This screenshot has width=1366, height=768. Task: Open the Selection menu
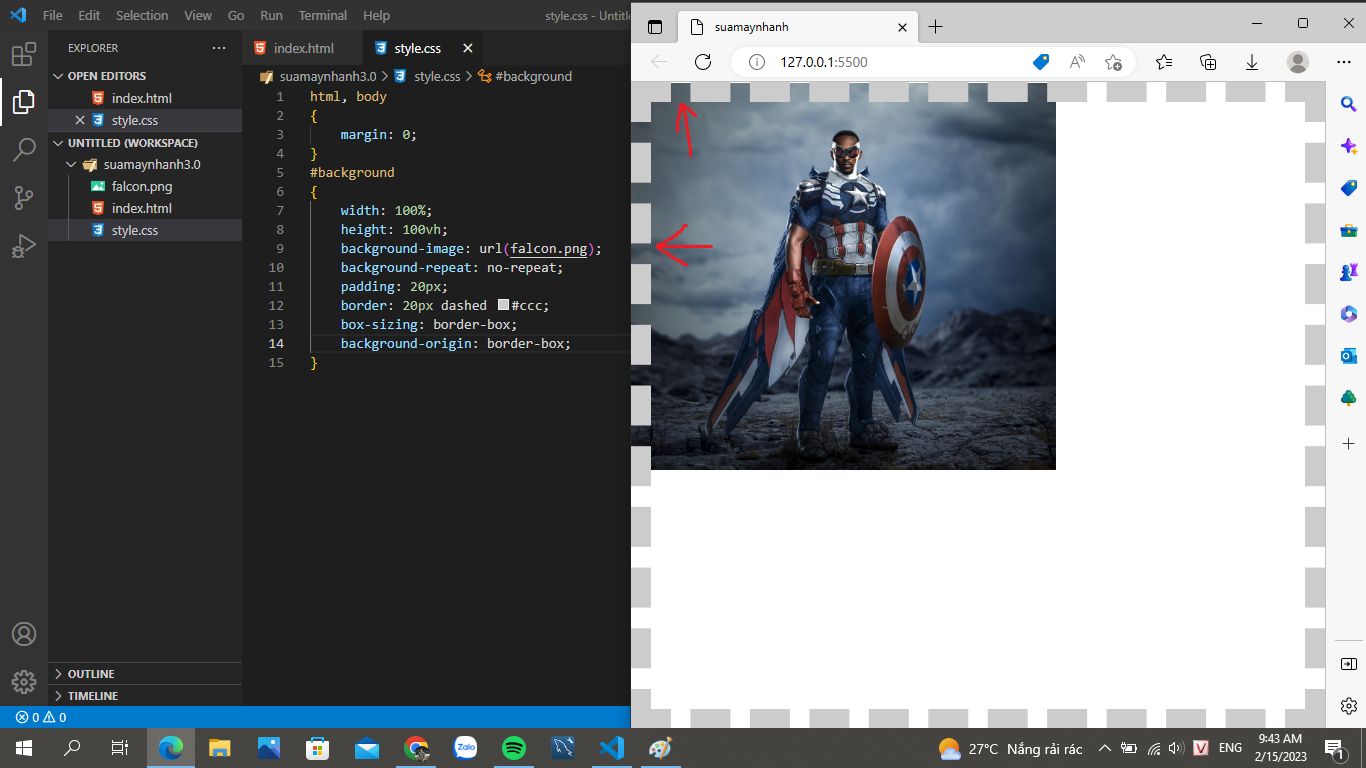[x=142, y=16]
